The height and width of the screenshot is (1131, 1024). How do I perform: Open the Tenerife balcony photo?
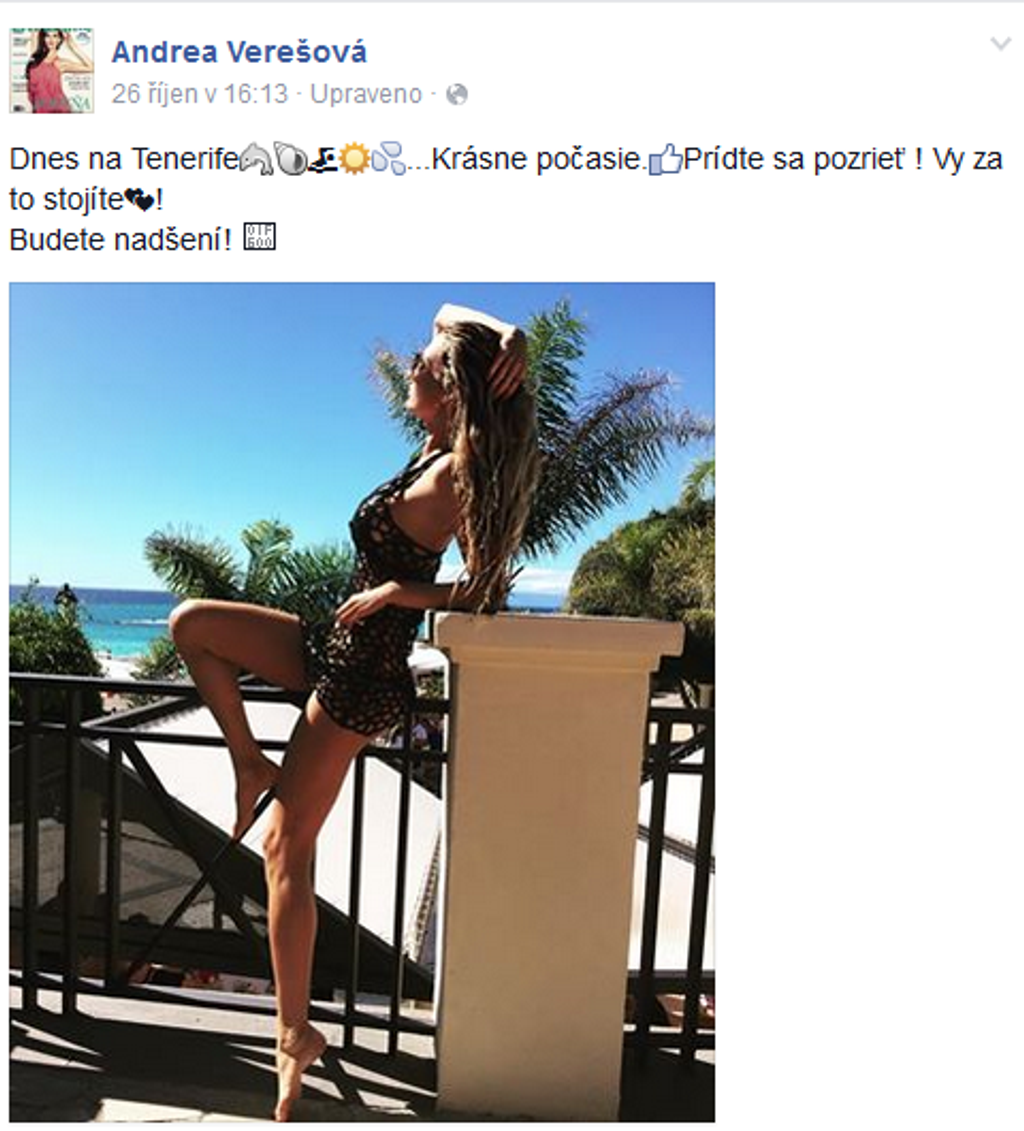pyautogui.click(x=362, y=702)
